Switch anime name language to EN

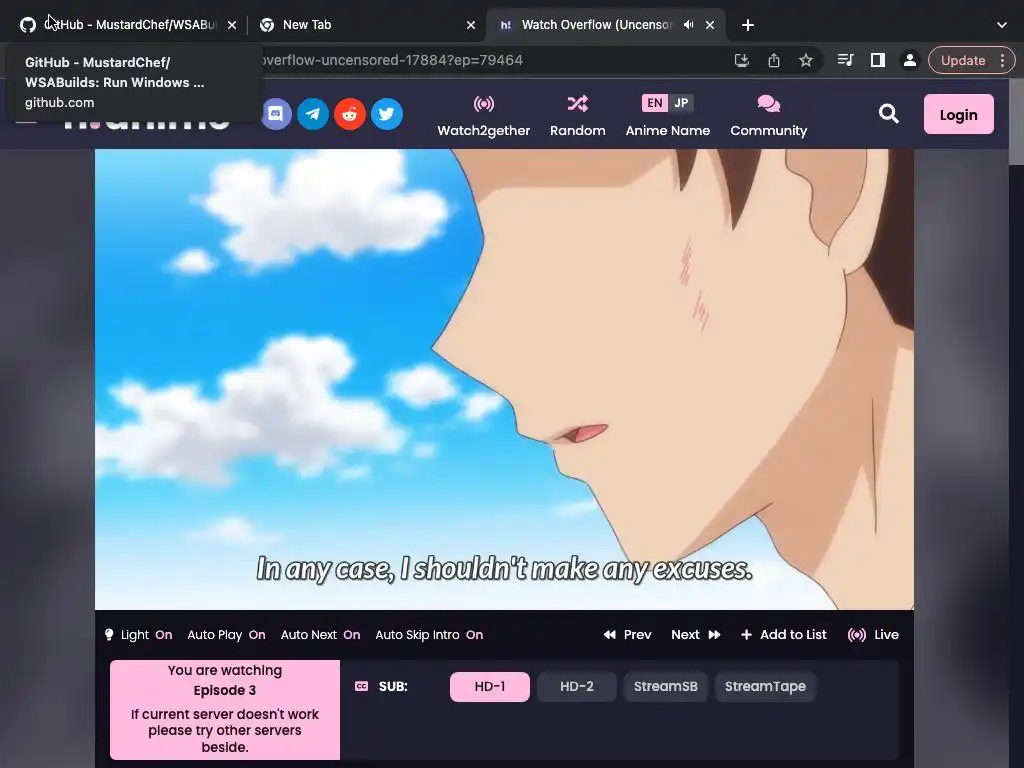tap(654, 103)
